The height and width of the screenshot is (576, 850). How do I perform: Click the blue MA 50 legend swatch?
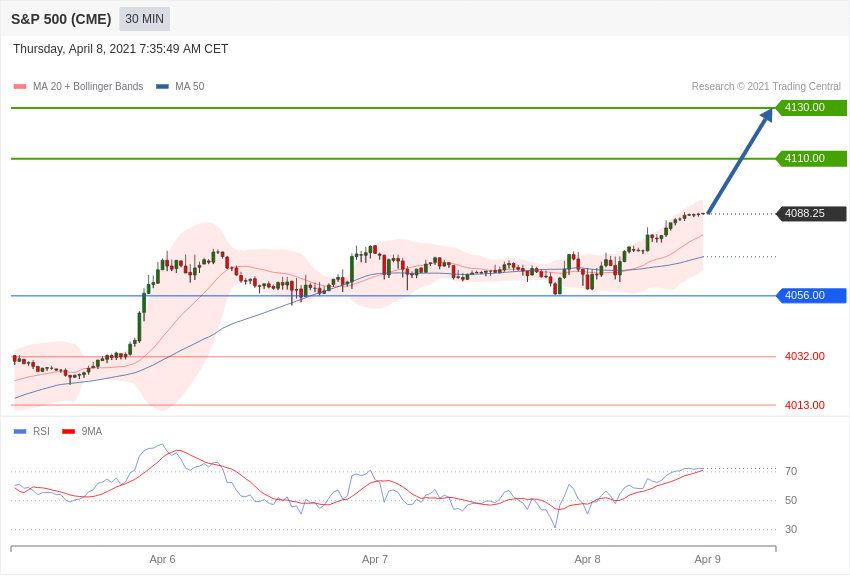(x=162, y=87)
